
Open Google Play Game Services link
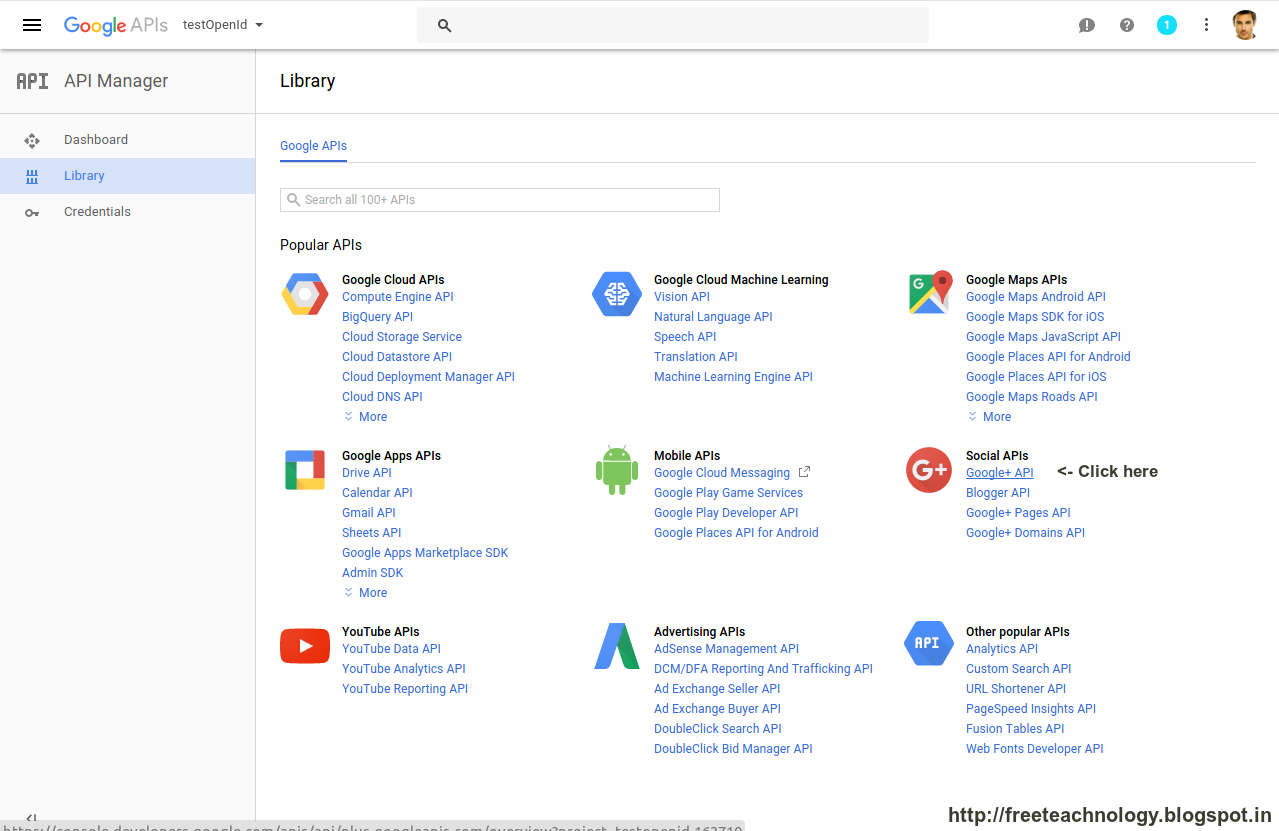[x=728, y=493]
